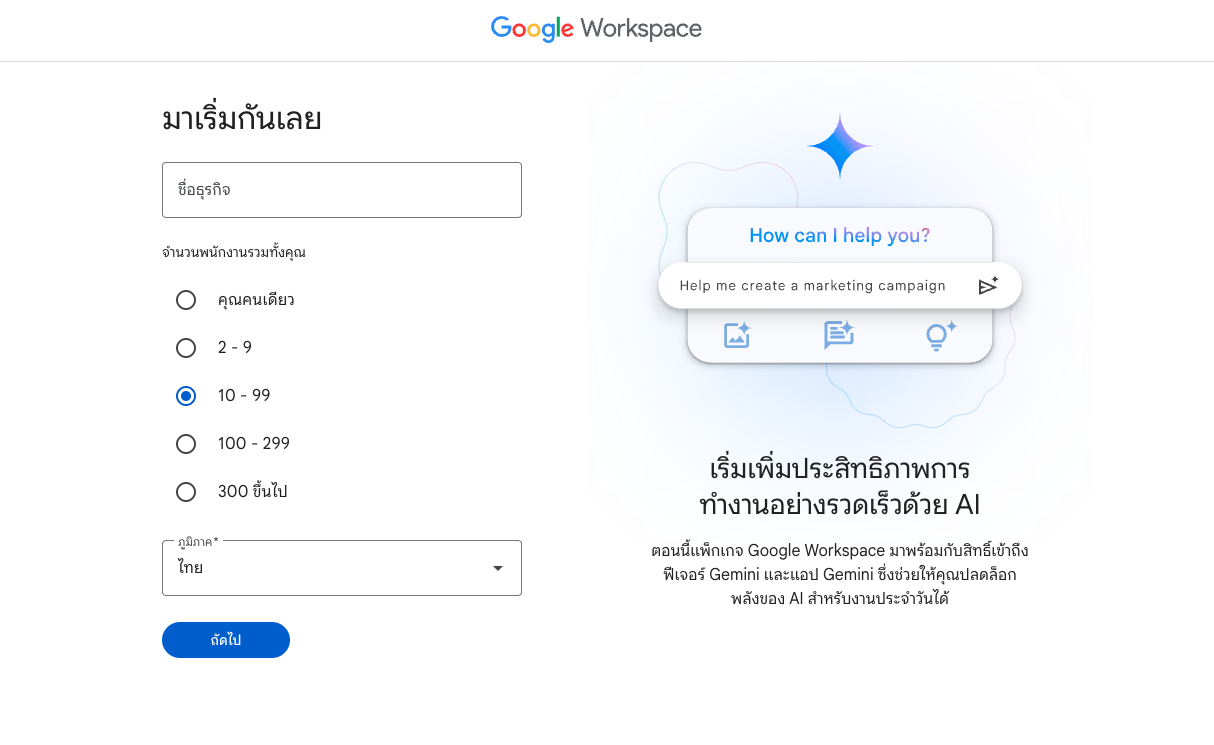Click the image generation icon
Screen dimensions: 1214x745
click(x=737, y=335)
